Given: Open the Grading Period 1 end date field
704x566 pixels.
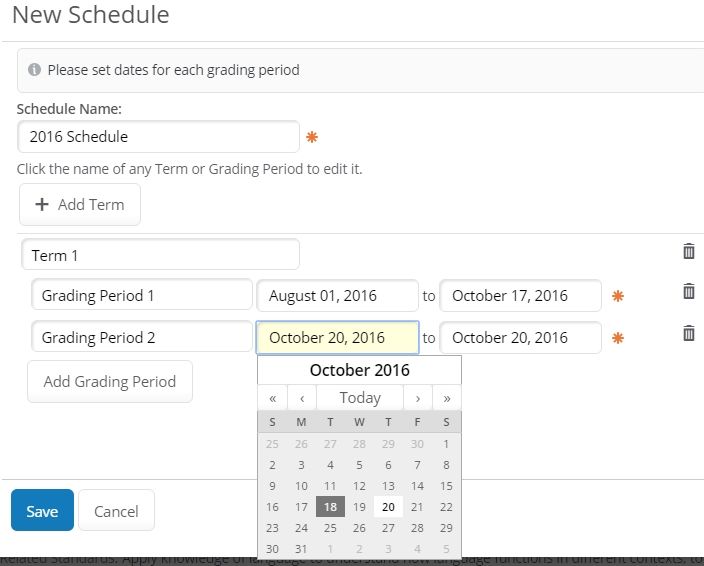Looking at the screenshot, I should pos(520,296).
